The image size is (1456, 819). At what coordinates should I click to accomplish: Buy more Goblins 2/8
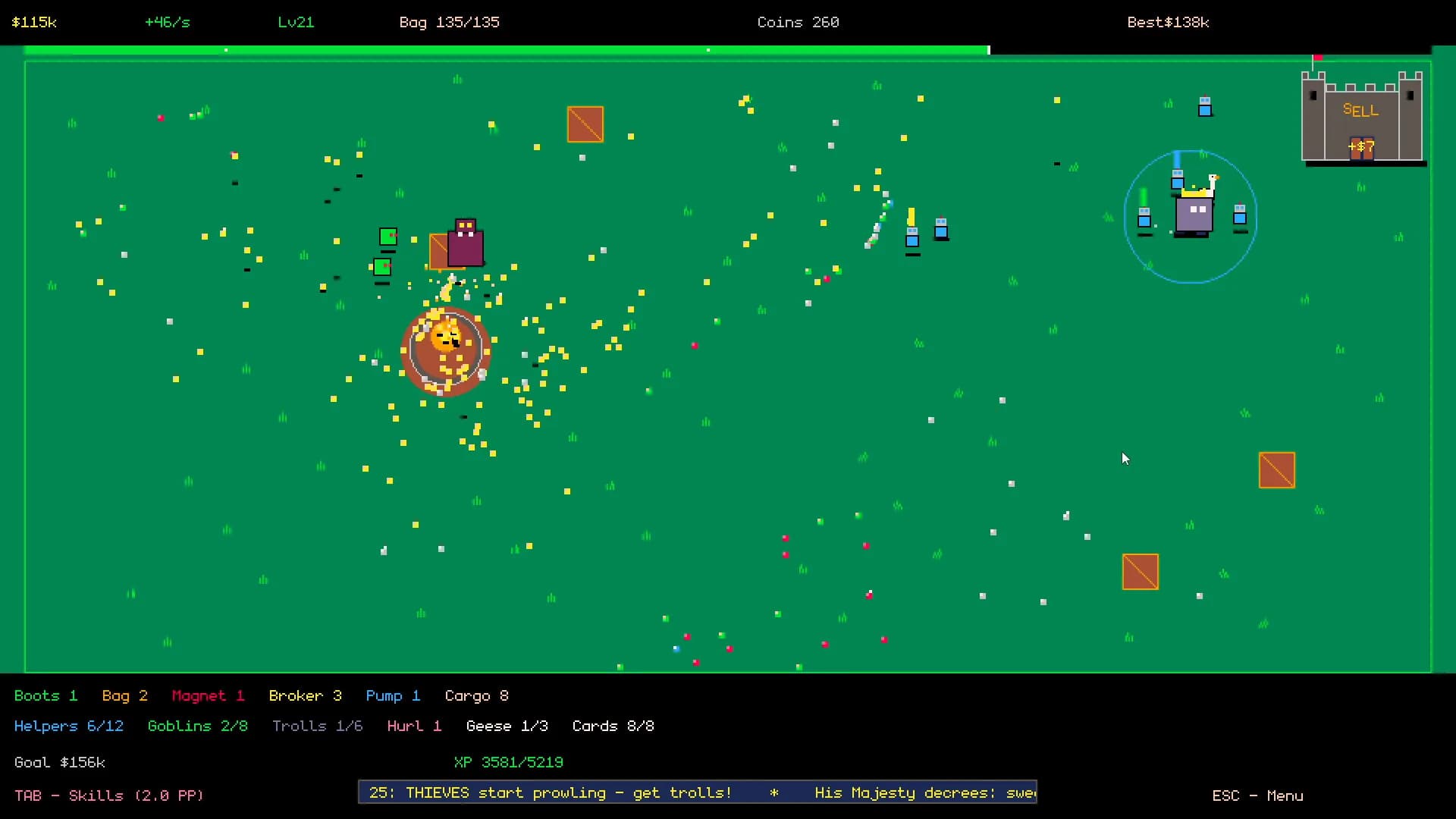point(197,726)
